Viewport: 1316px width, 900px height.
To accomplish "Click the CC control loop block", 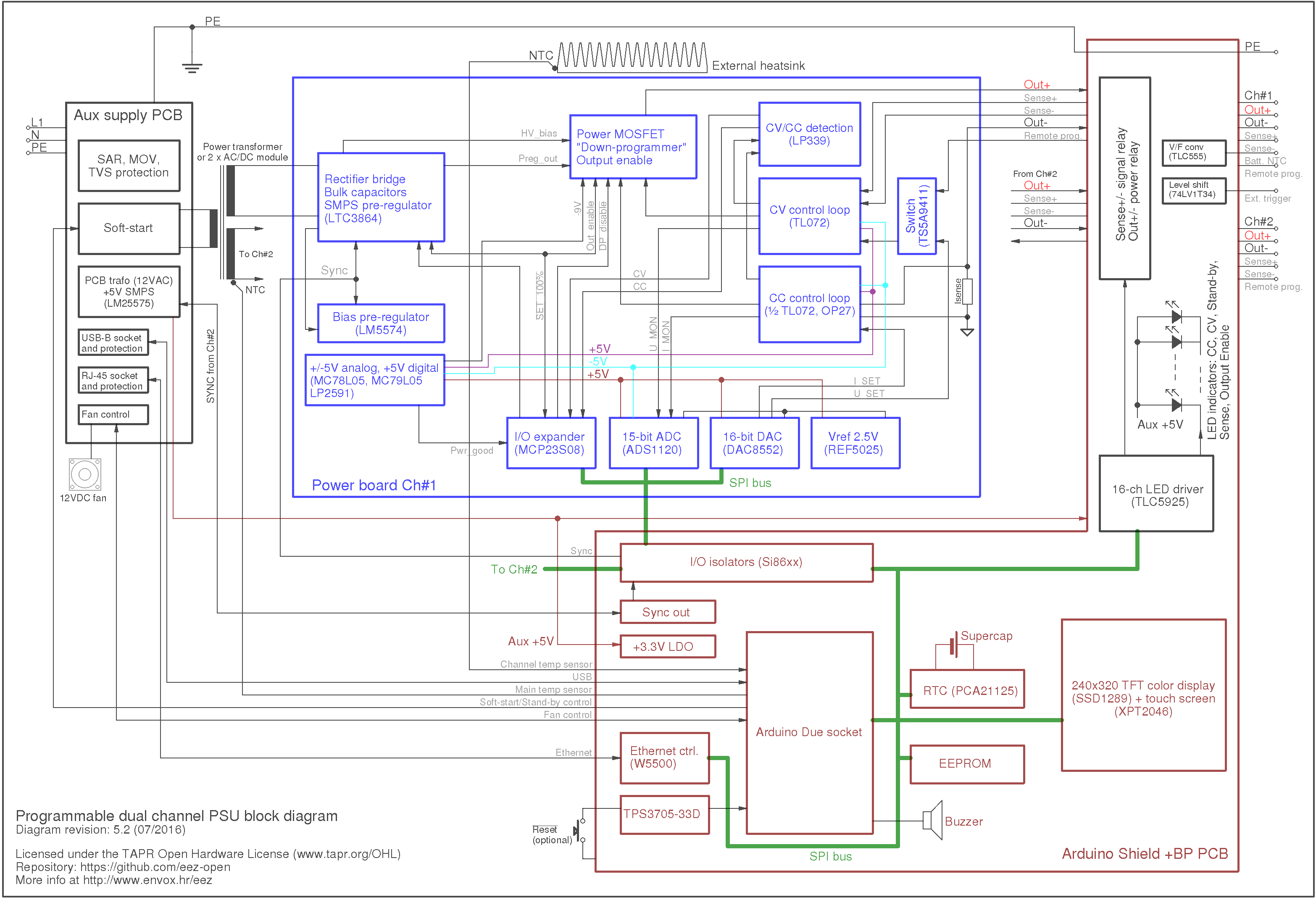I will point(810,304).
